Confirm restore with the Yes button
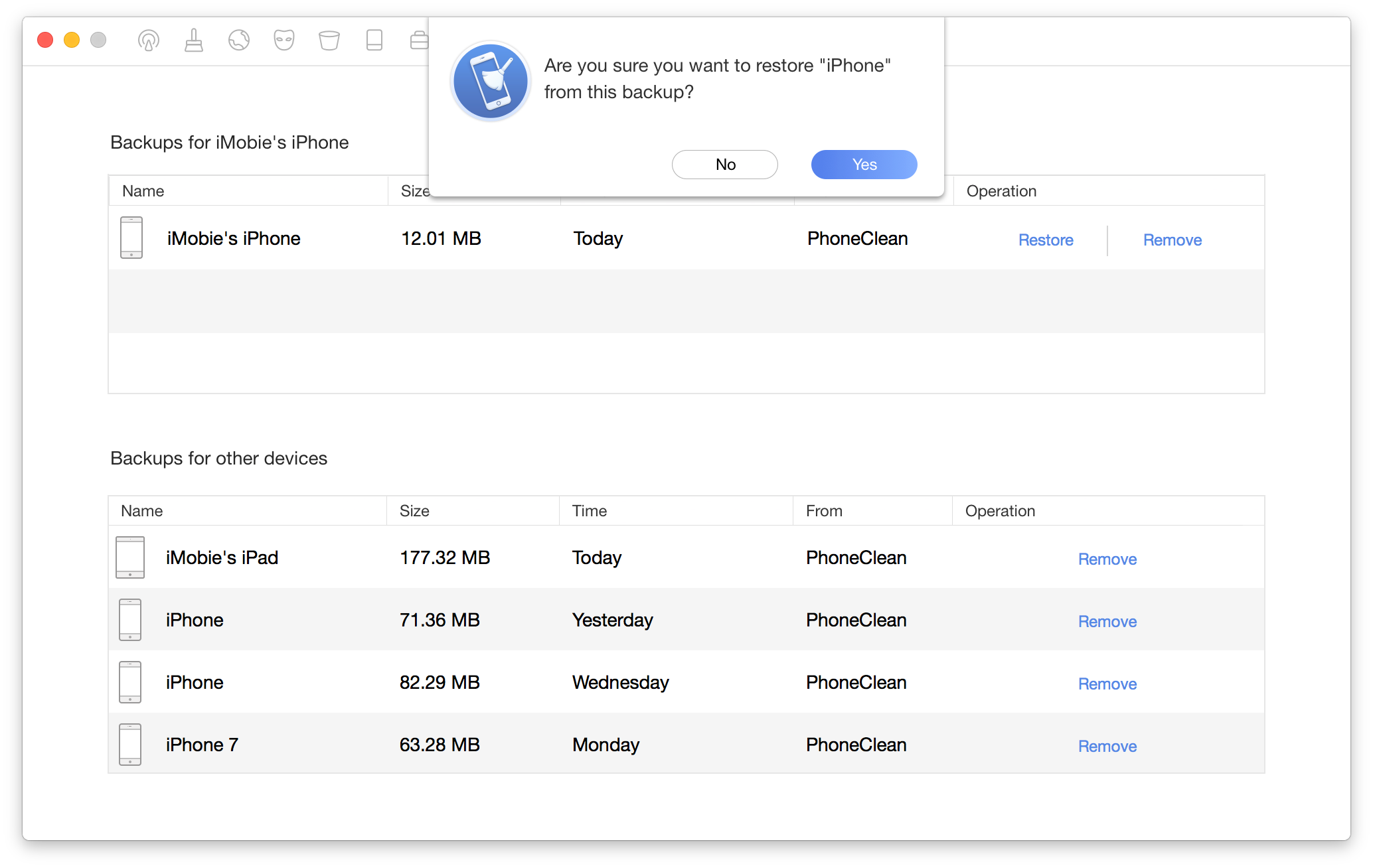The height and width of the screenshot is (868, 1373). (864, 165)
